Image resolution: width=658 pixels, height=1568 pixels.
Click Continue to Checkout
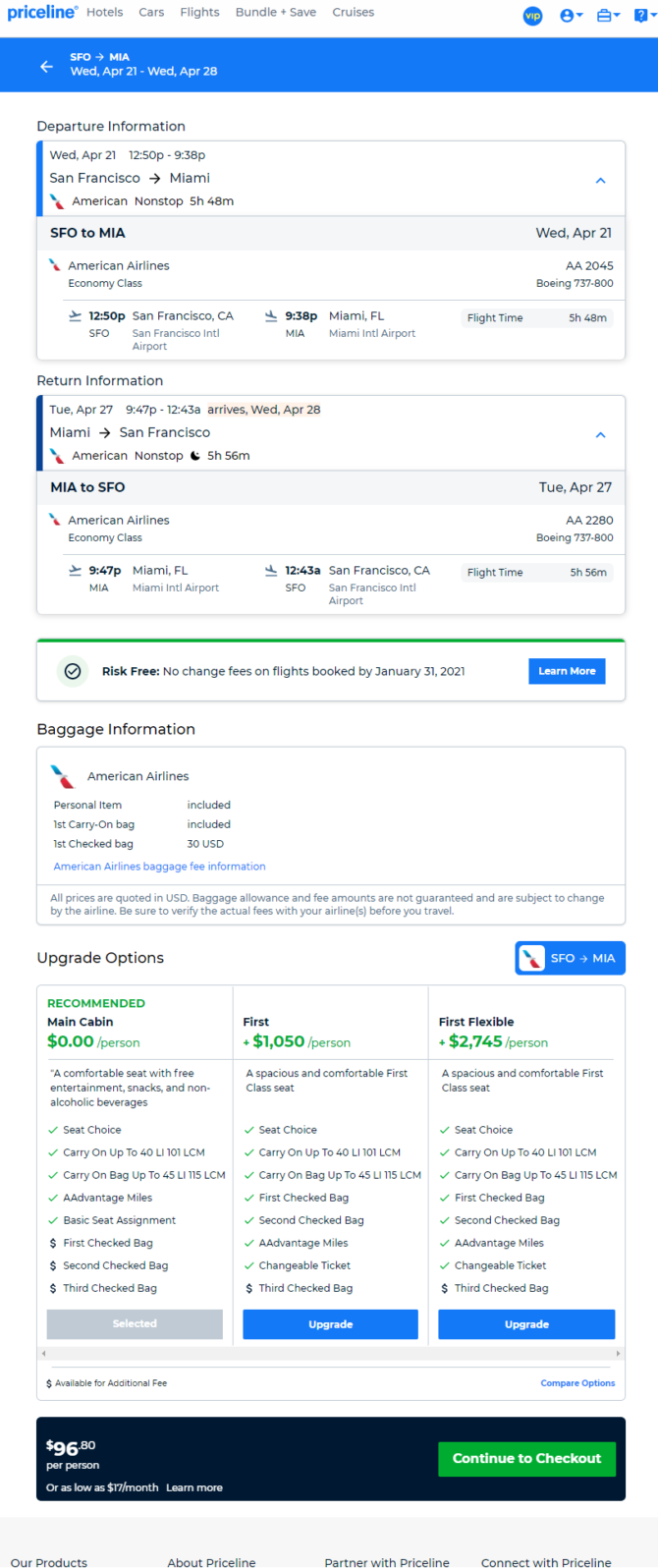pyautogui.click(x=526, y=1459)
